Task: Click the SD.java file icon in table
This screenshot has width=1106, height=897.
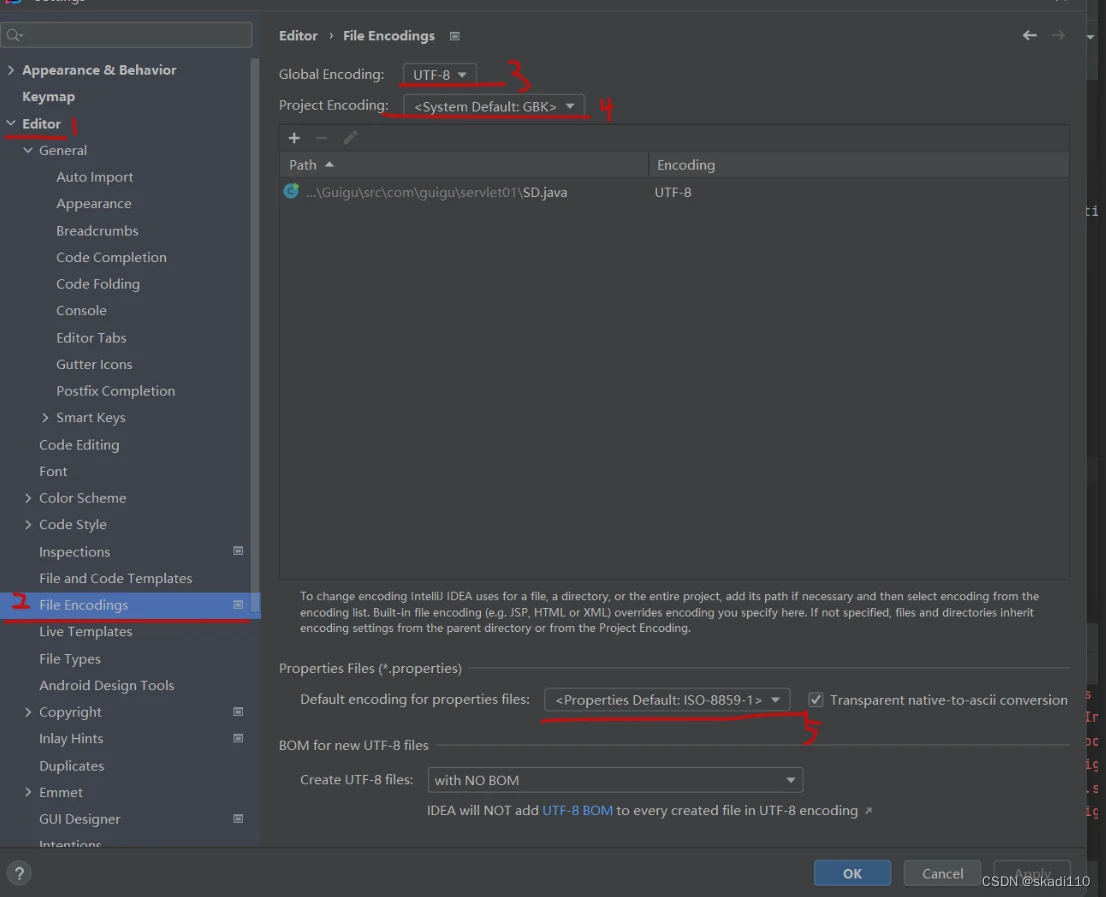Action: 291,192
